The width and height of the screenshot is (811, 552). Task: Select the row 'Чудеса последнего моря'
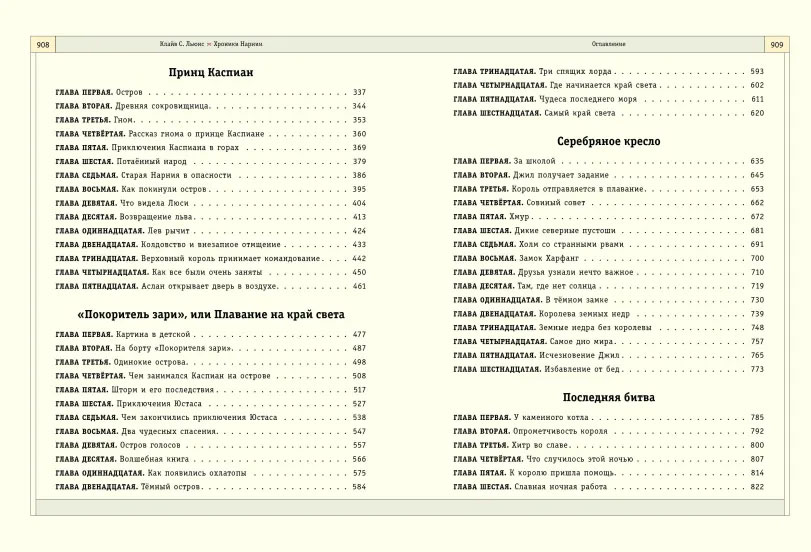(609, 99)
